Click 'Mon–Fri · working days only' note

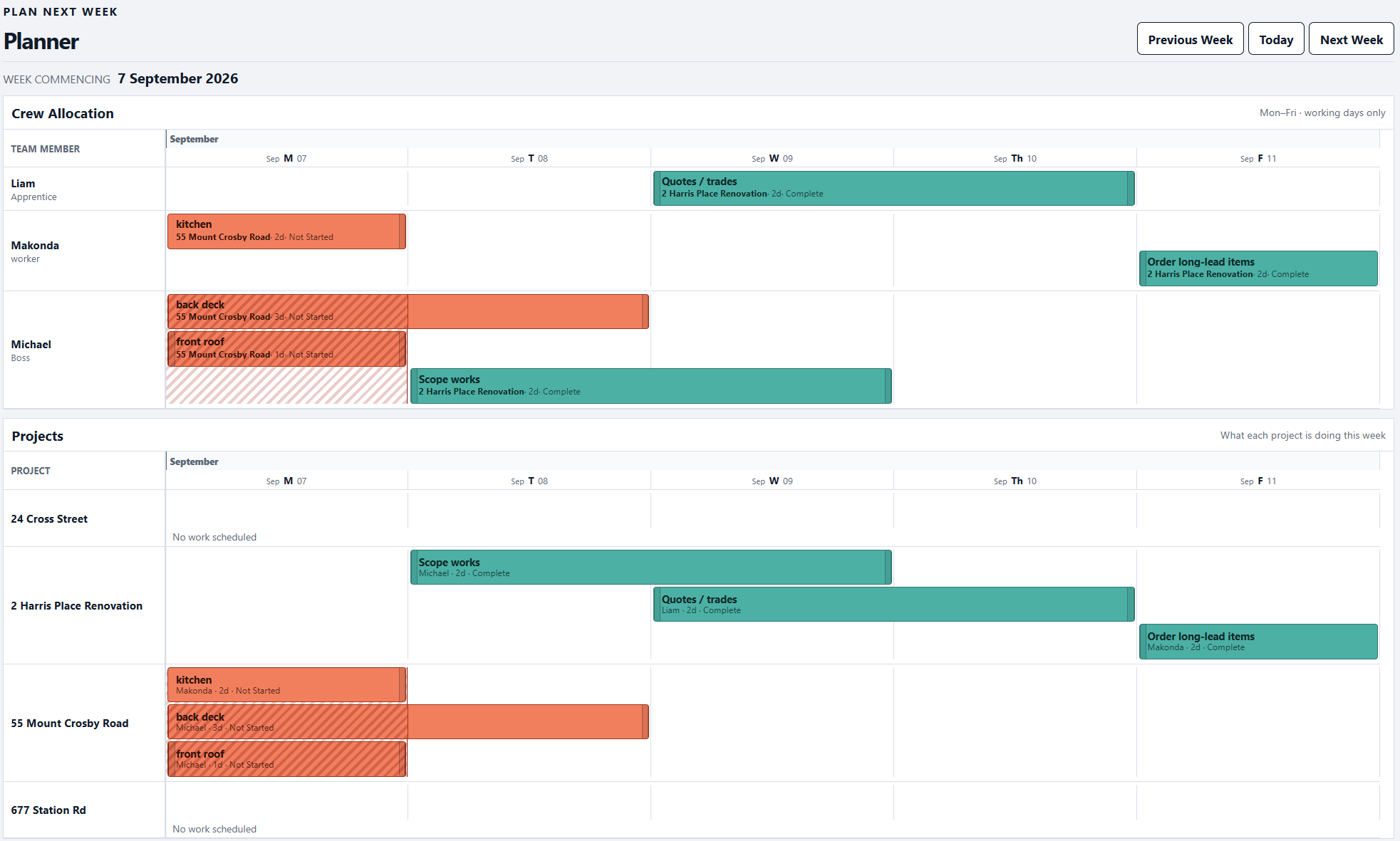(x=1322, y=113)
